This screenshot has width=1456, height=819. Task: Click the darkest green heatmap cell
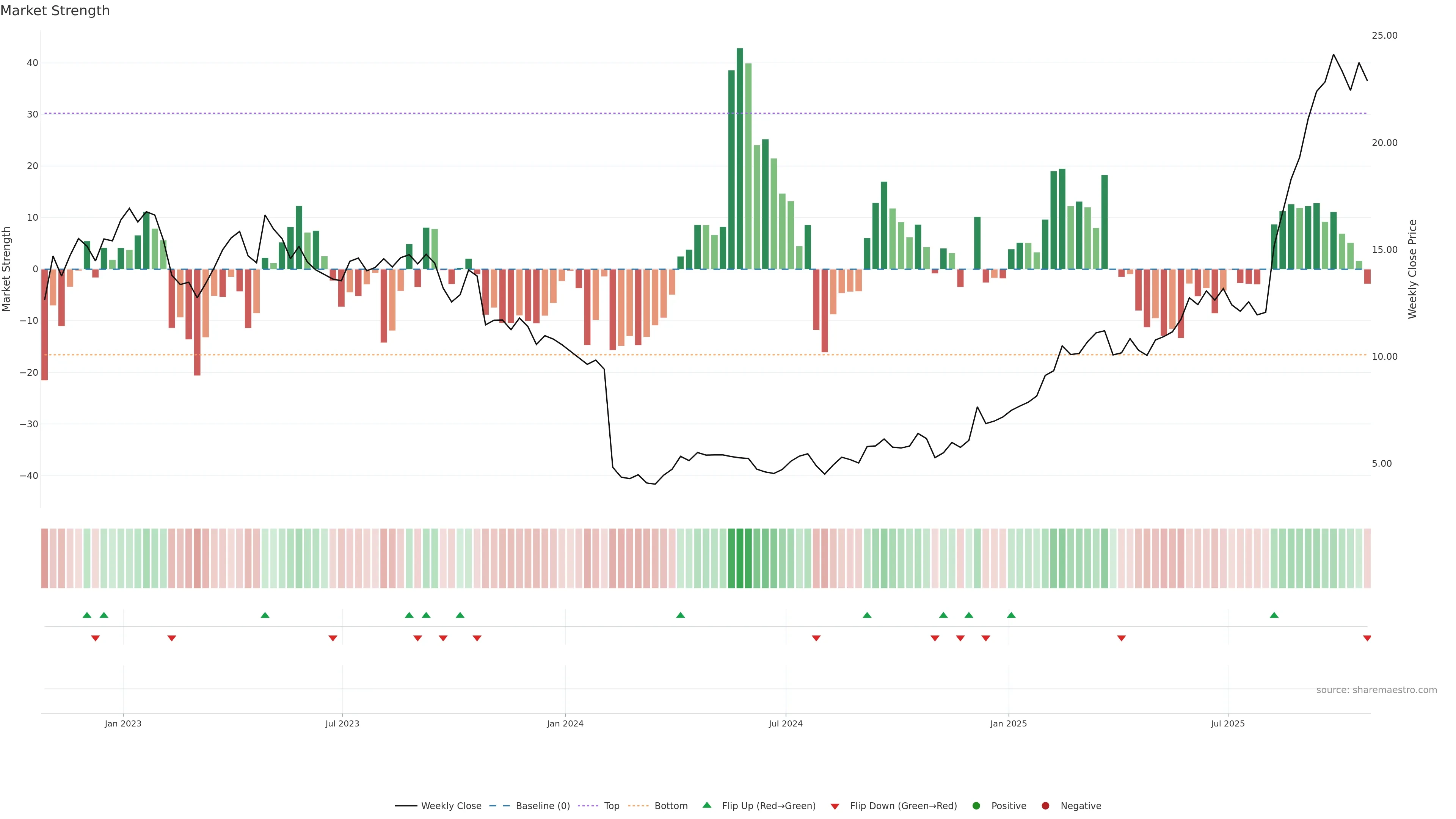pos(740,558)
